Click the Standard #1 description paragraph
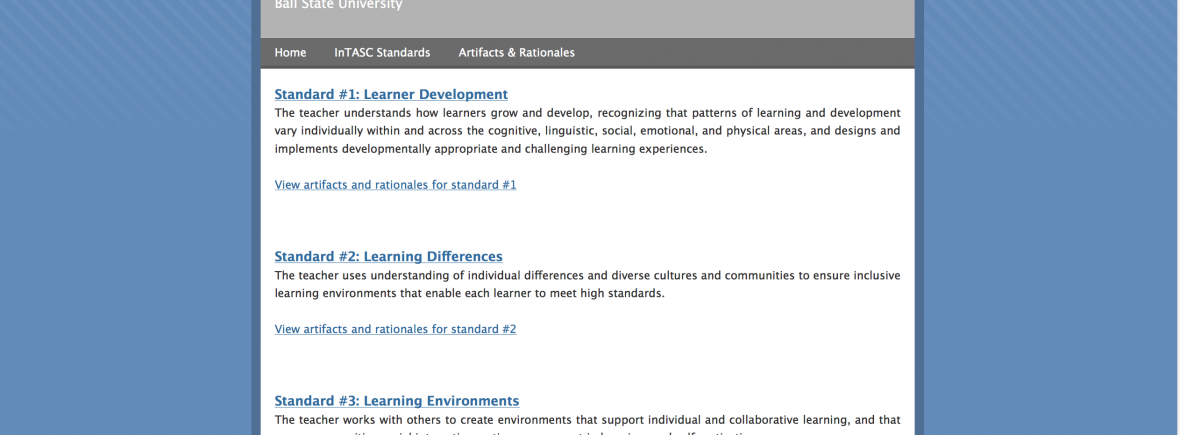The image size is (1180, 435). point(587,131)
